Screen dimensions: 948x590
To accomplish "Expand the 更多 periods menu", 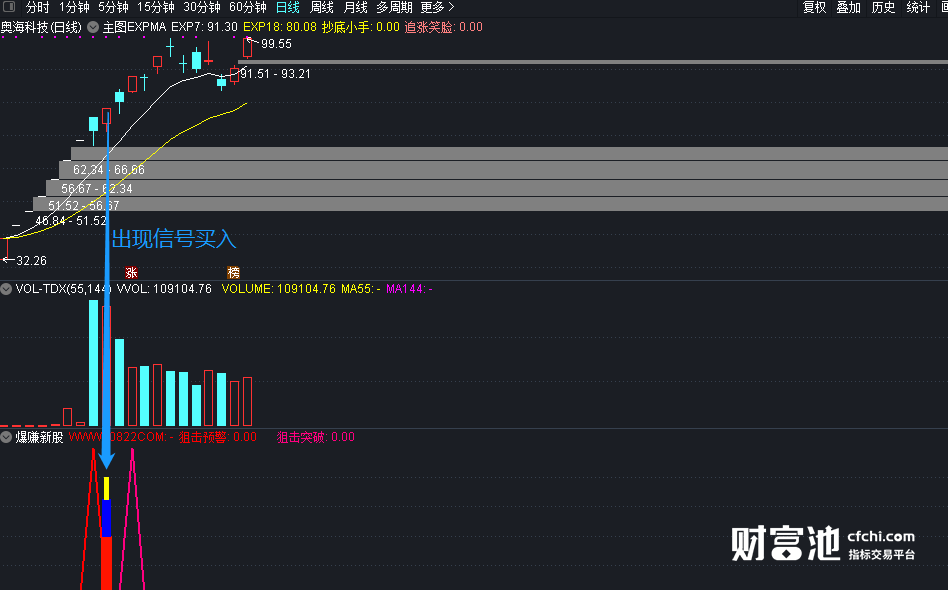I will click(x=437, y=7).
